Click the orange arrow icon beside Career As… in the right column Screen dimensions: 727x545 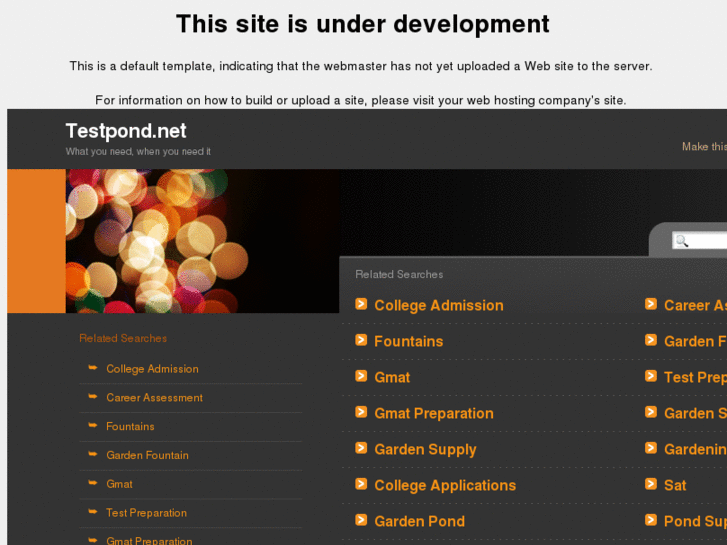coord(651,304)
